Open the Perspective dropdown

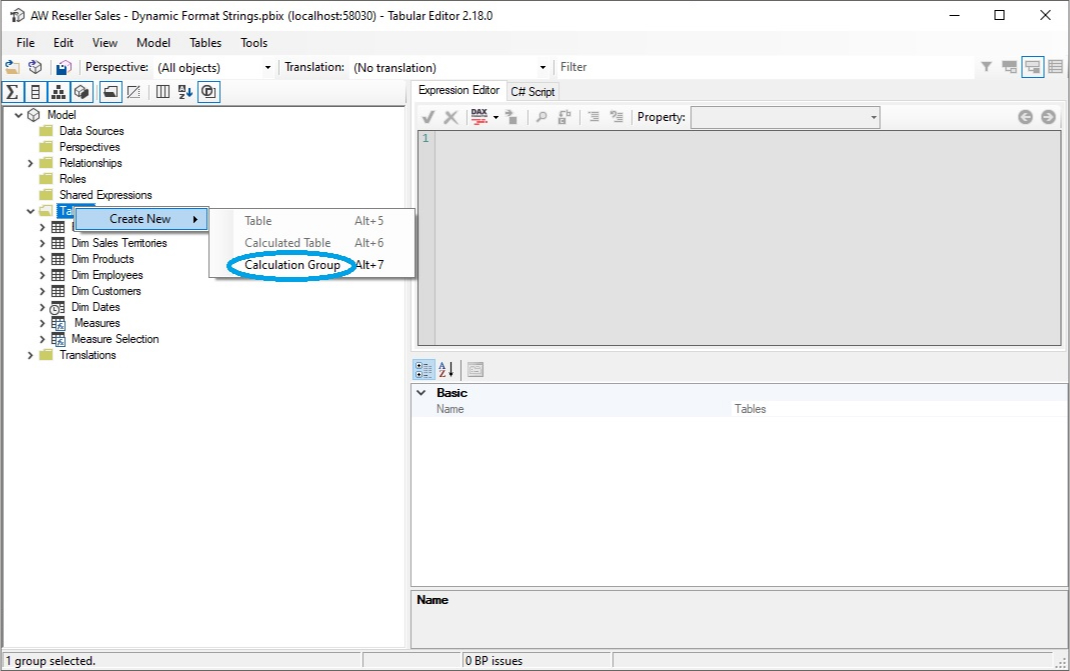point(266,67)
